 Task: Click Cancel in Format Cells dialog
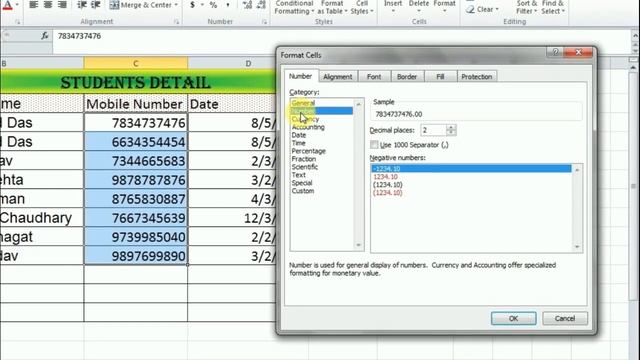(x=565, y=318)
